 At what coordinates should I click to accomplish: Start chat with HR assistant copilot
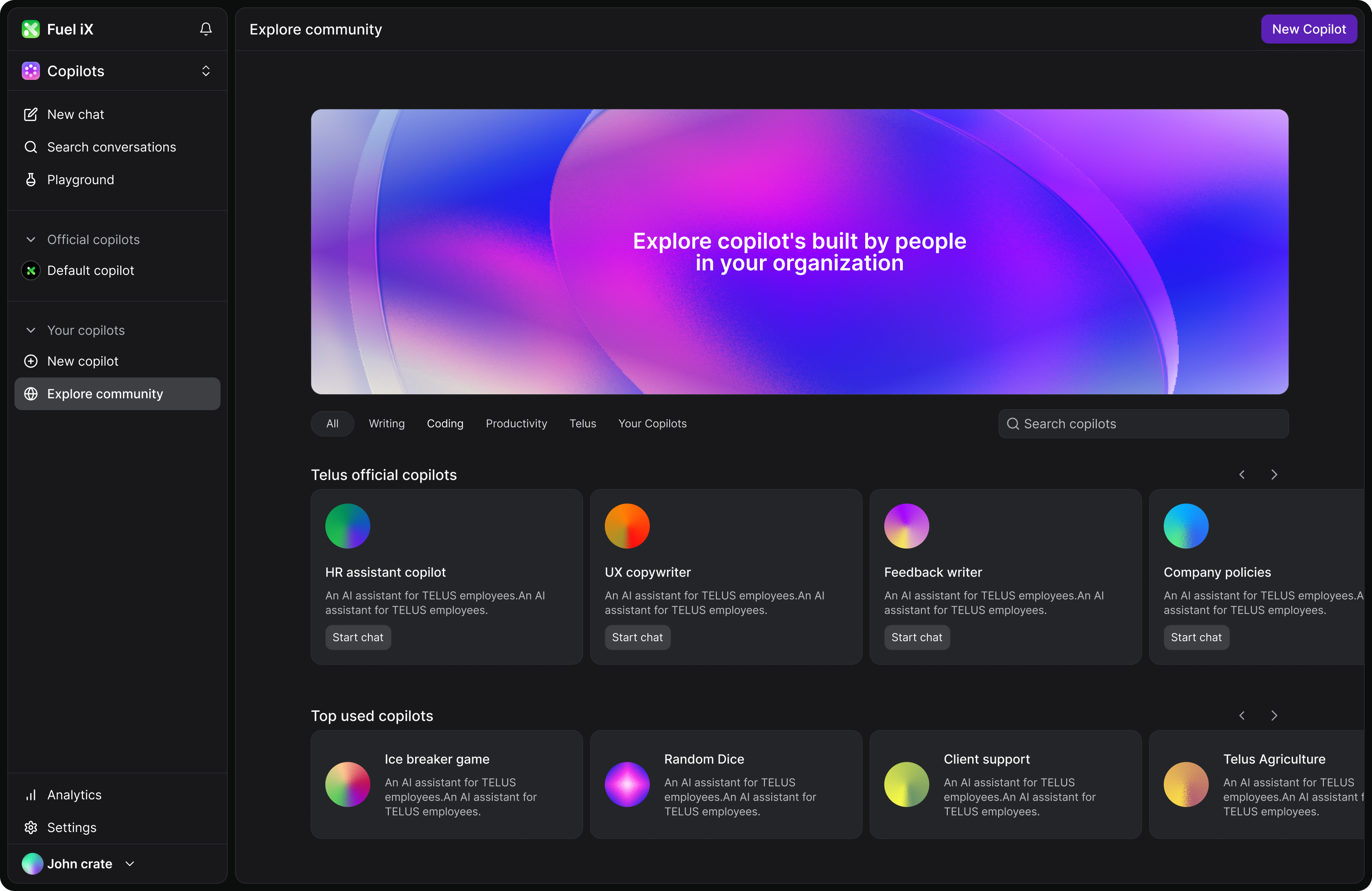358,637
